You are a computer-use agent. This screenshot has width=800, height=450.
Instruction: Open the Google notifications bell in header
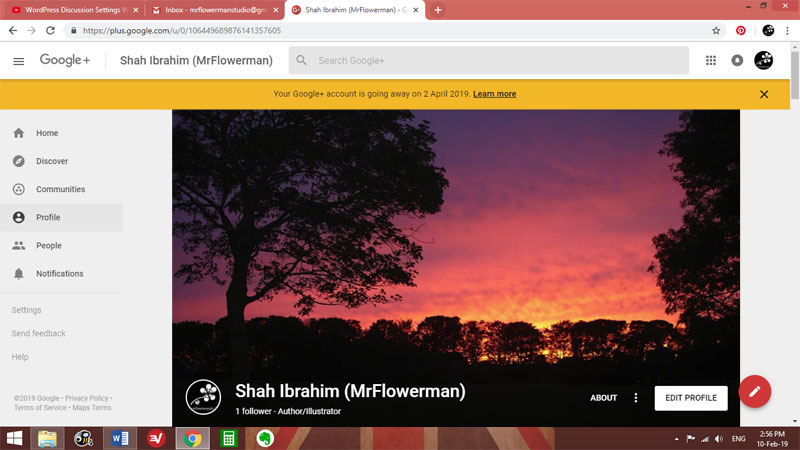[737, 60]
